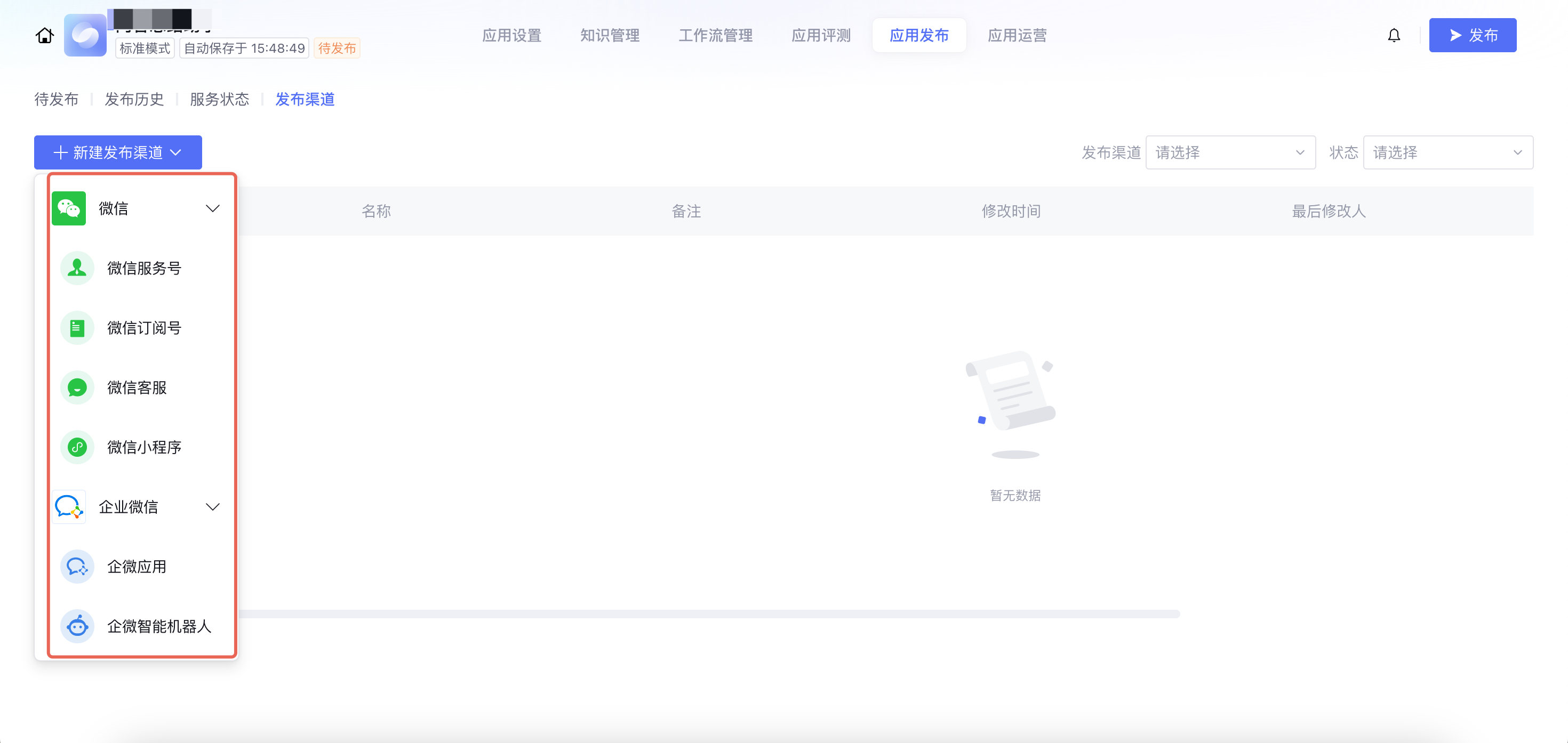The height and width of the screenshot is (743, 1568).
Task: Click the 暂无数据 empty state text
Action: pos(1015,495)
